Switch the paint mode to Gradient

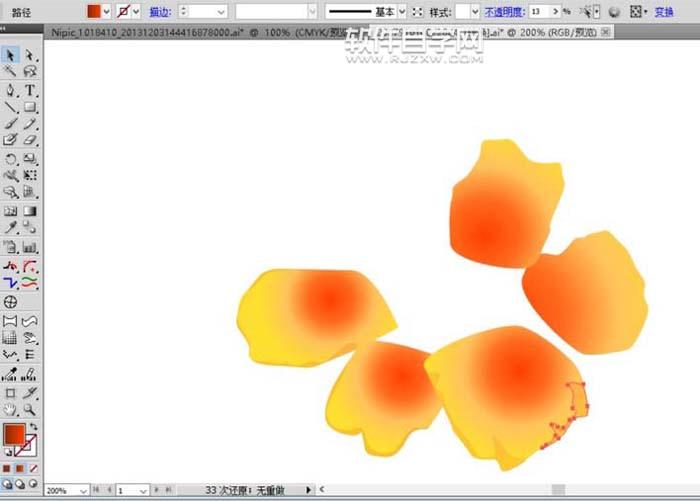click(20, 467)
